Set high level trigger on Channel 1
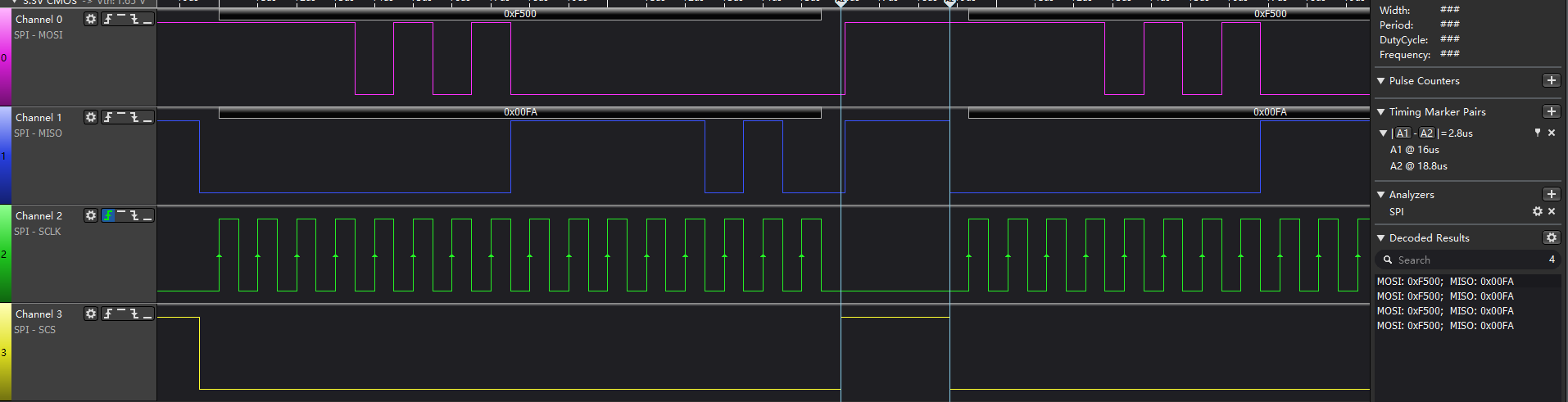Screen dimensions: 1568x402 (121, 117)
